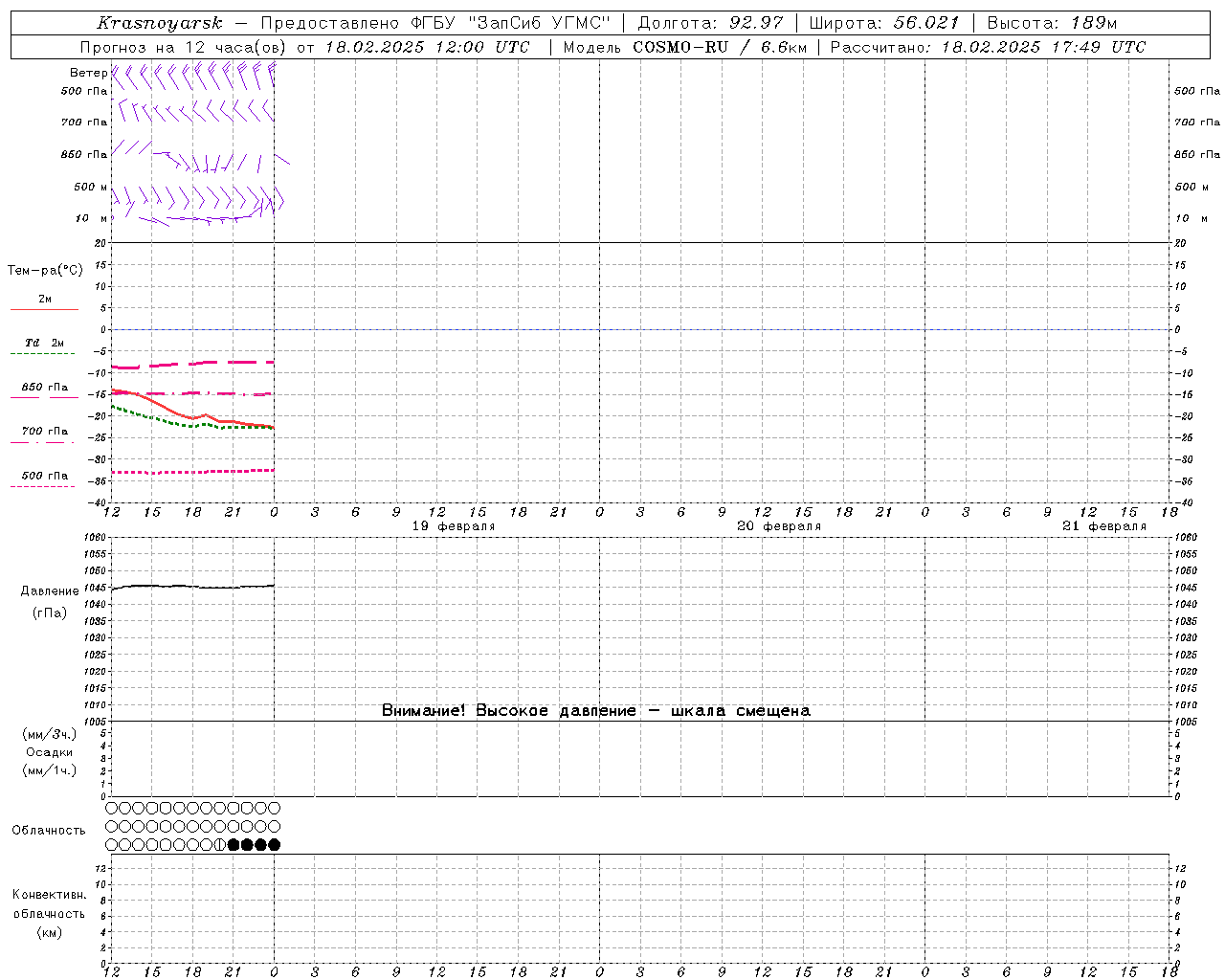Click the "Осадки" precipitation label
Screen dimensions: 1225x980
click(50, 752)
